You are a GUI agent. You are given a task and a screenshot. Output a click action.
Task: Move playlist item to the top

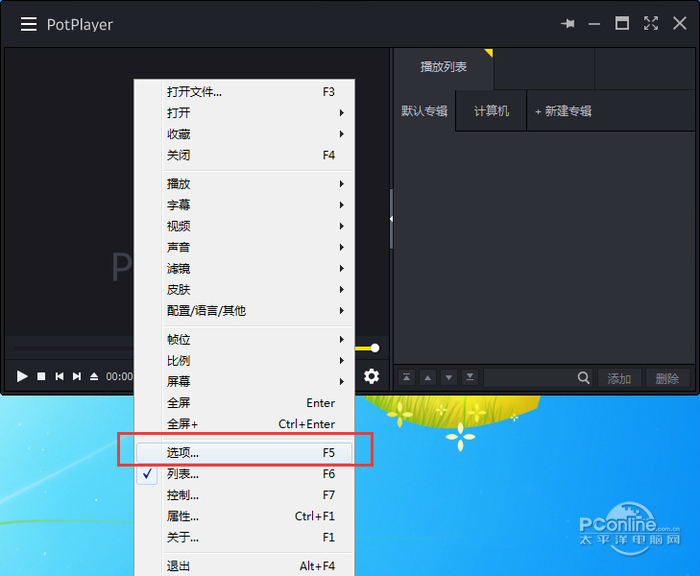pyautogui.click(x=406, y=378)
